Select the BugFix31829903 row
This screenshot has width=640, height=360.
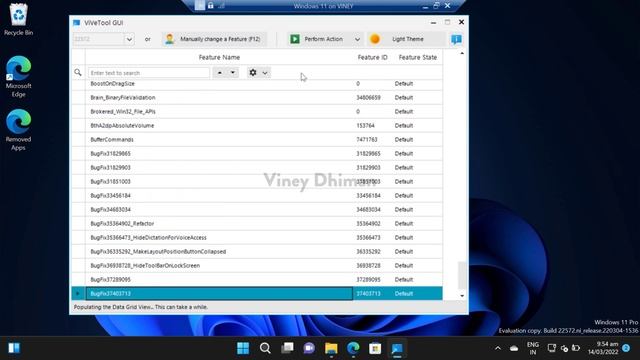click(257, 168)
